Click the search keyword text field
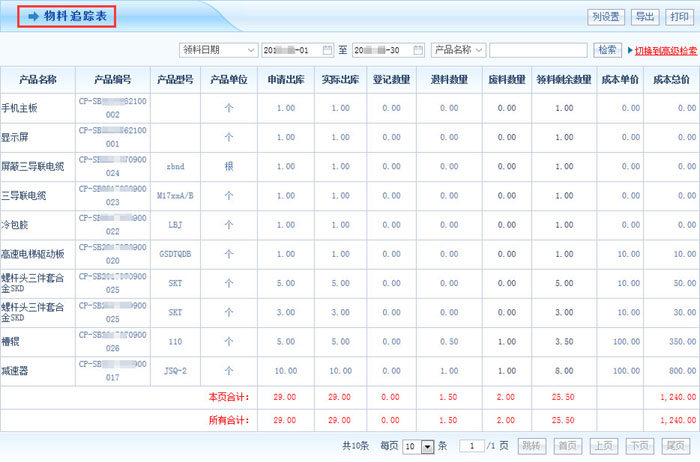 pyautogui.click(x=538, y=50)
